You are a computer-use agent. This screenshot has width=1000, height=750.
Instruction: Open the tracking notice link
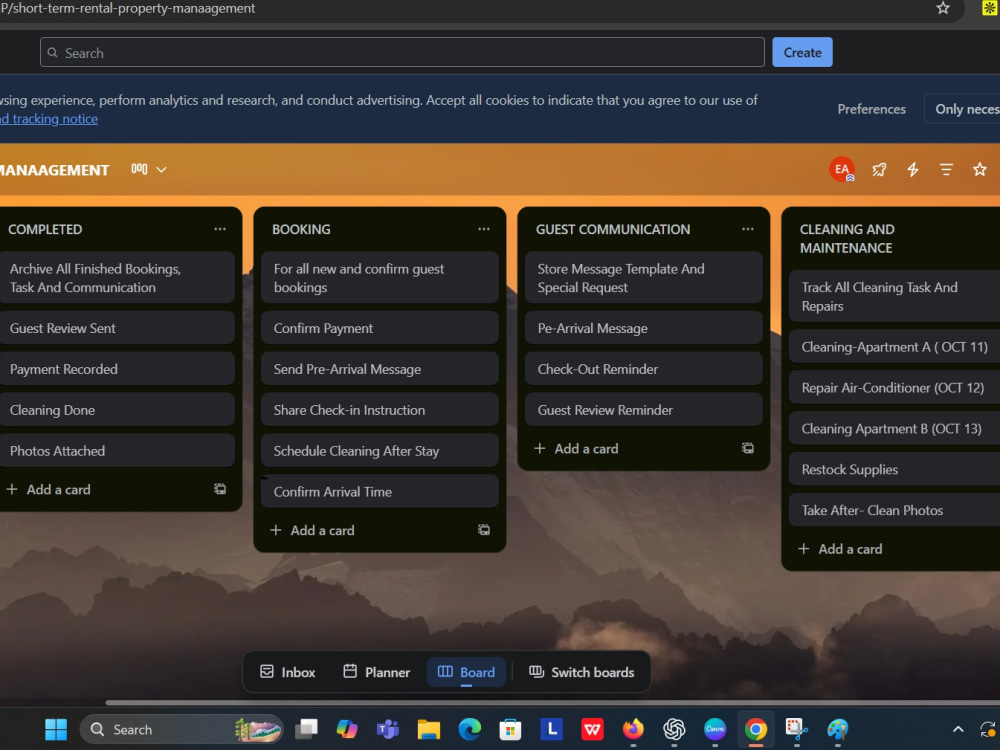point(49,119)
